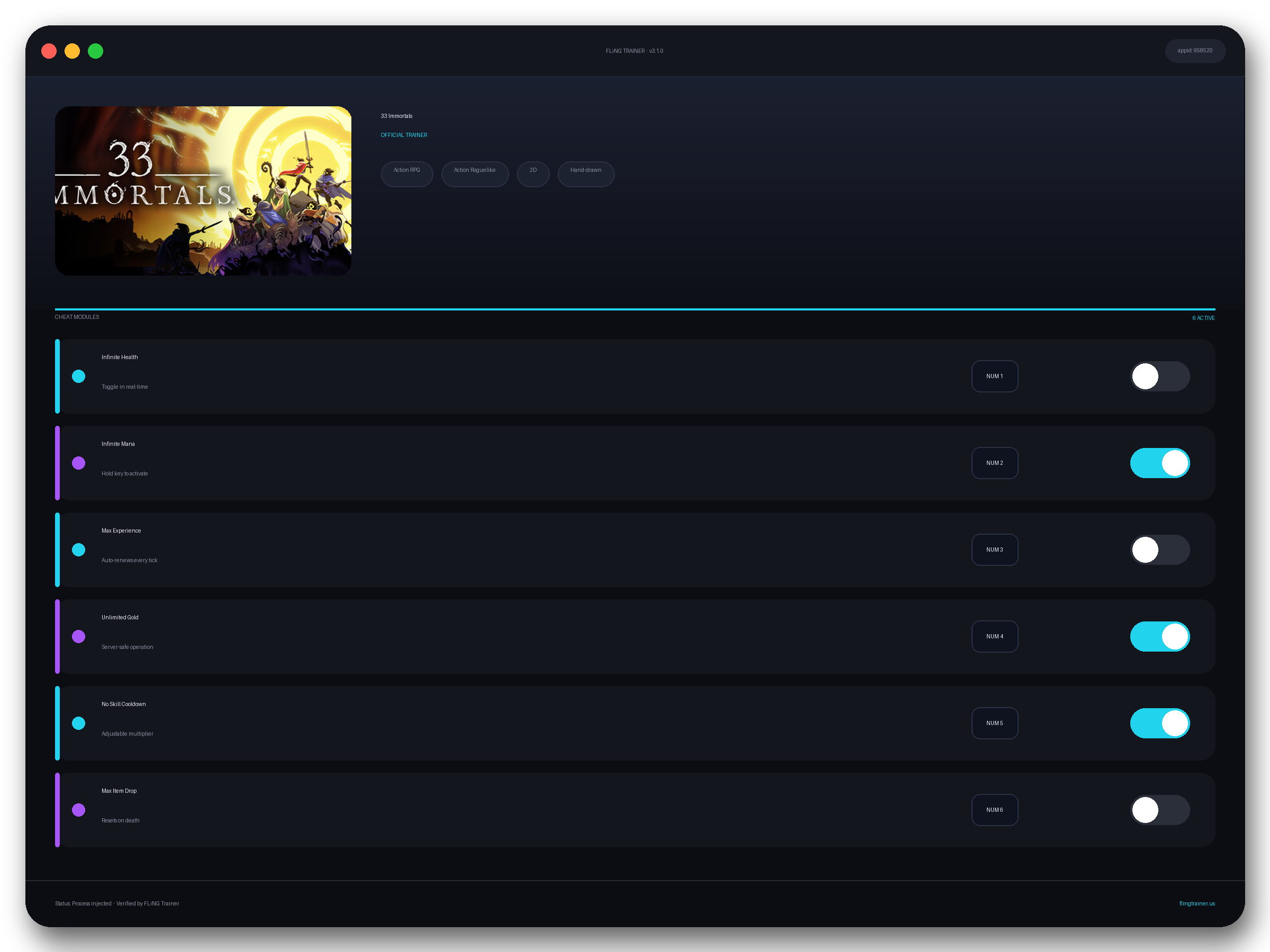Viewport: 1270px width, 952px height.
Task: Click the FLiNG TRAINER v3.1.0 title
Action: click(x=634, y=51)
